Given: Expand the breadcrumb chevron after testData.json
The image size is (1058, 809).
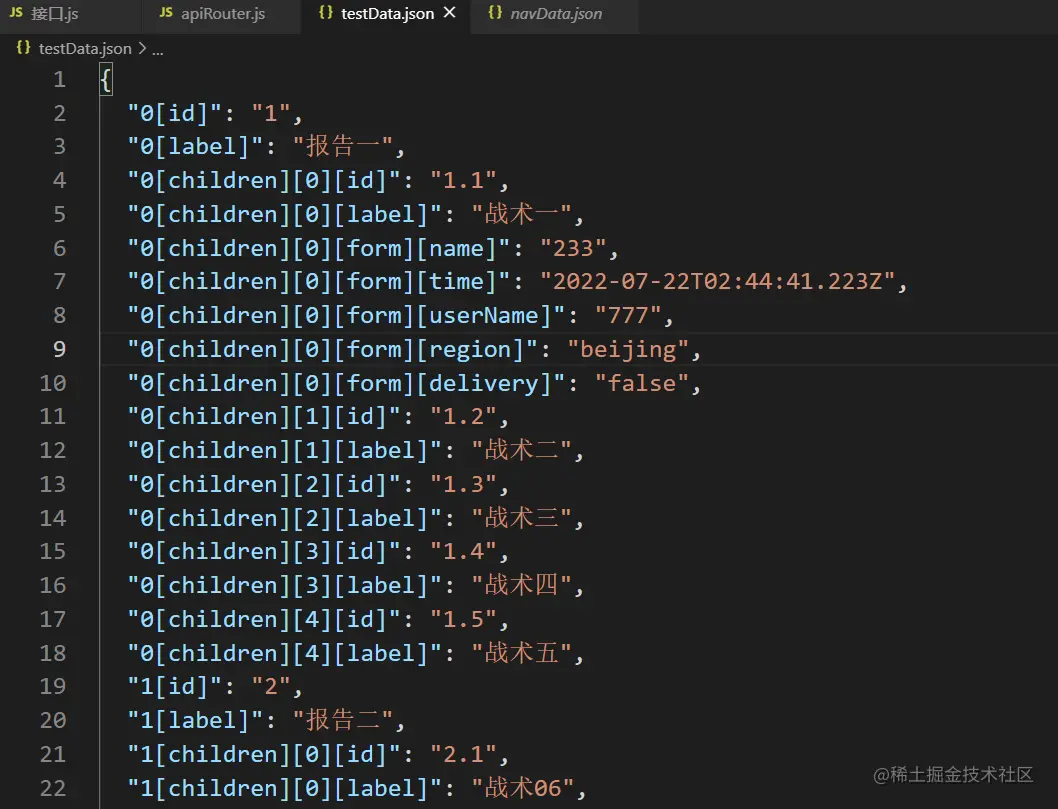Looking at the screenshot, I should 142,49.
